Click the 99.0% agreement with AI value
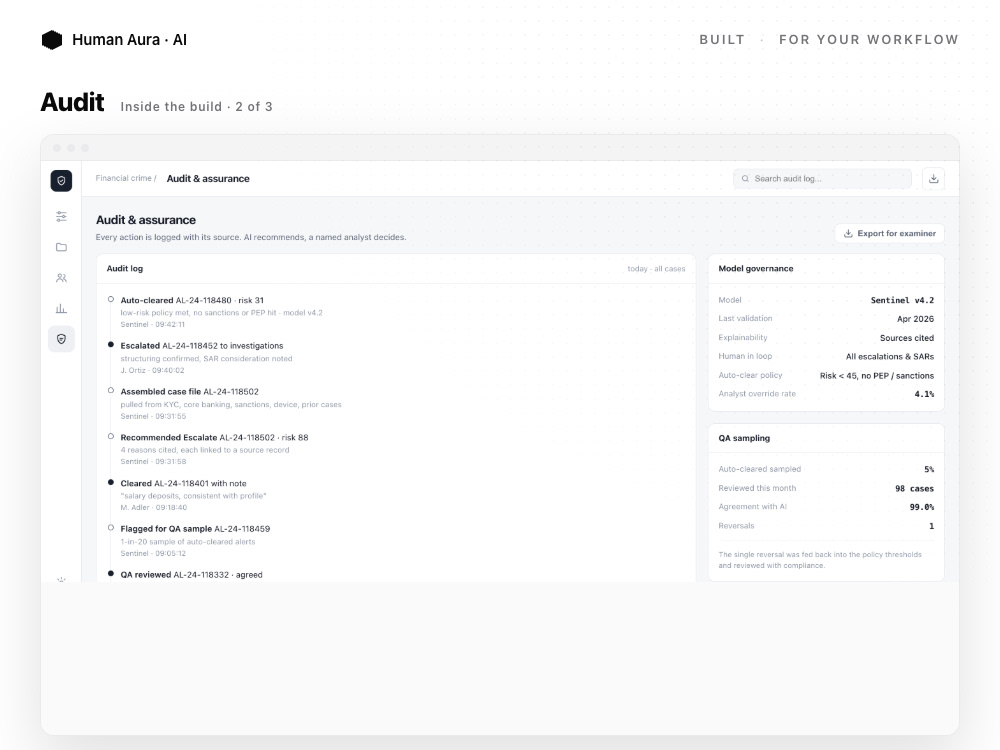The width and height of the screenshot is (1000, 750). (922, 507)
